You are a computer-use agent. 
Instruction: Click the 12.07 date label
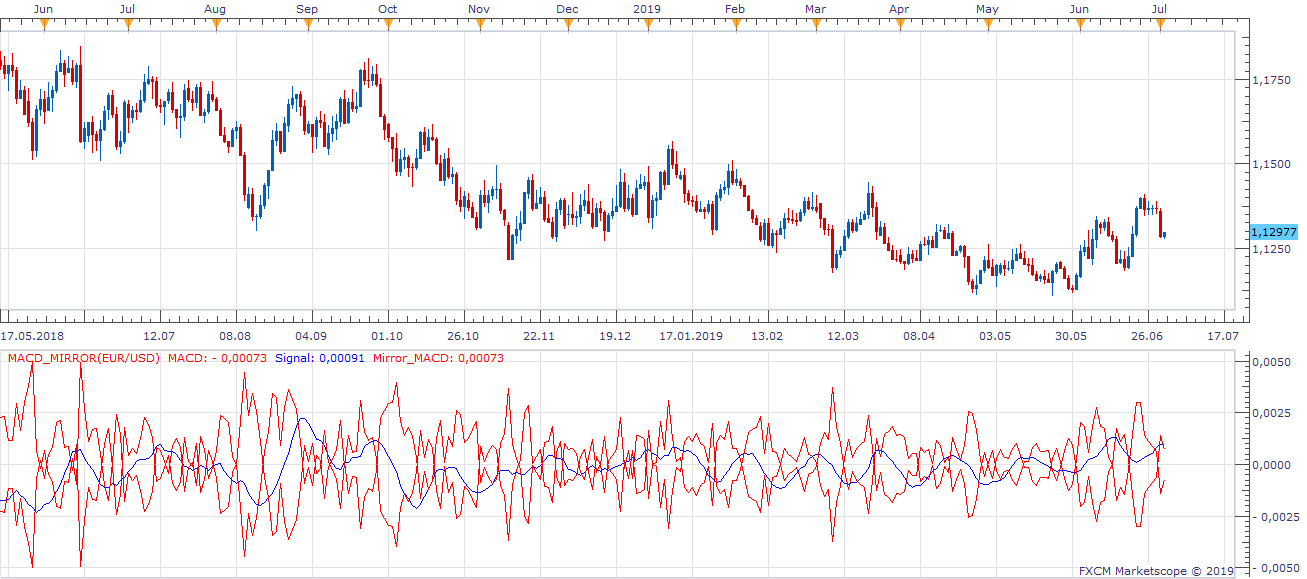click(x=160, y=337)
